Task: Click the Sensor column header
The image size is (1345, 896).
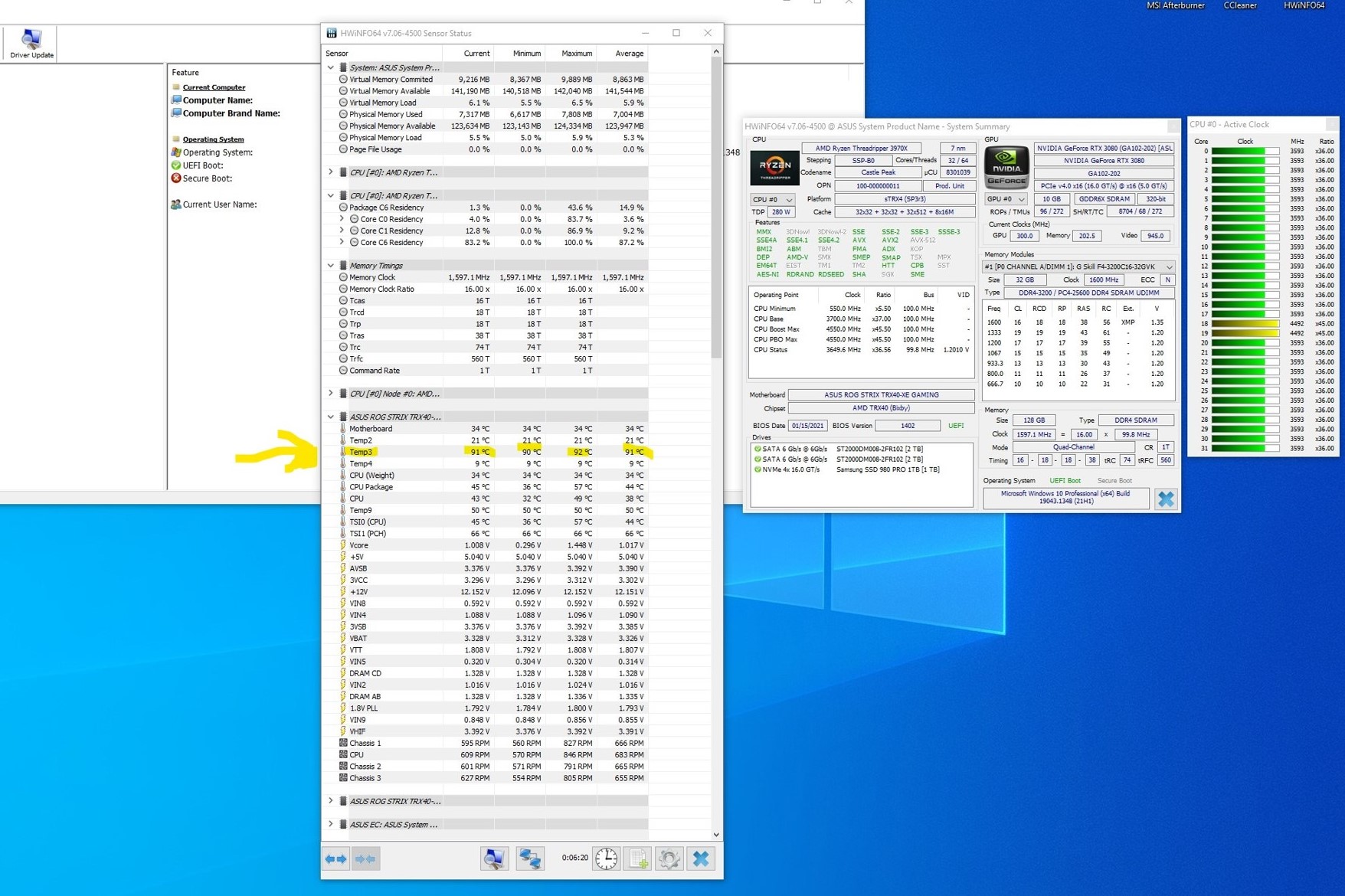Action: pyautogui.click(x=383, y=54)
